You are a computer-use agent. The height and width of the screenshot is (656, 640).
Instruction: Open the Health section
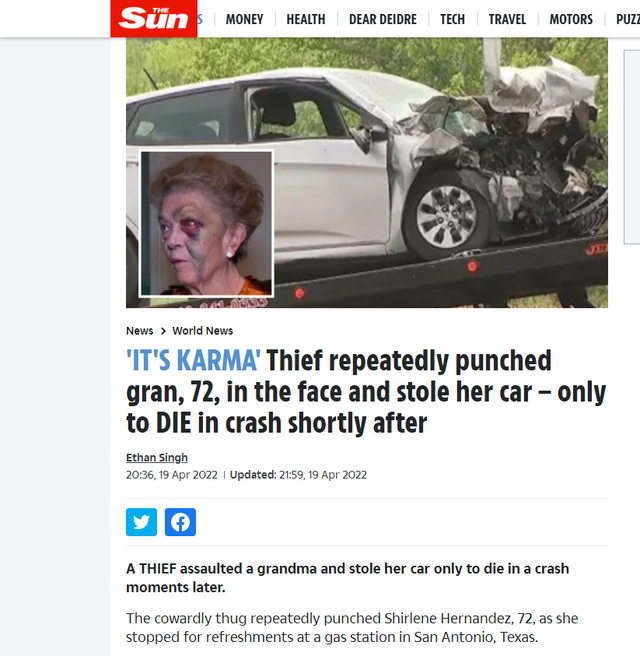click(x=306, y=19)
